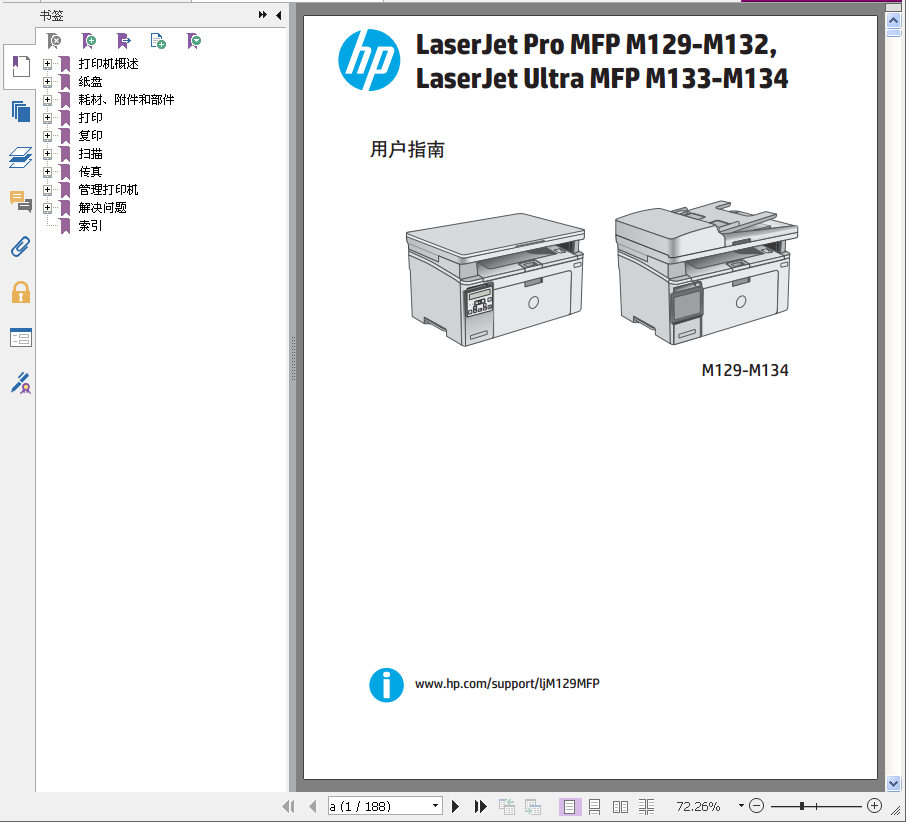Open the 打印机概述 bookmark
This screenshot has width=906, height=822.
(109, 64)
